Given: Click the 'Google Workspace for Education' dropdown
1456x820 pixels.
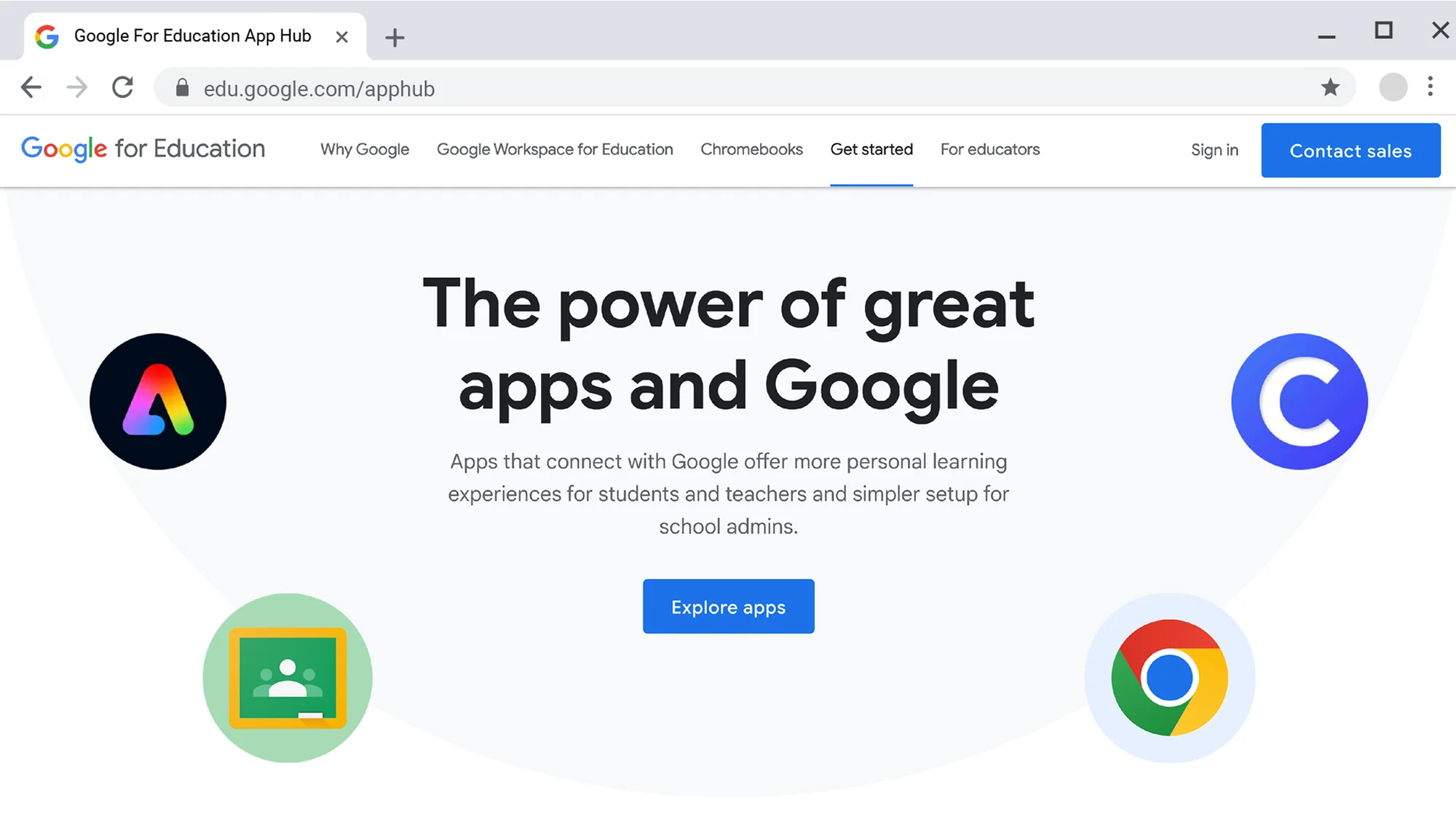Looking at the screenshot, I should click(555, 149).
